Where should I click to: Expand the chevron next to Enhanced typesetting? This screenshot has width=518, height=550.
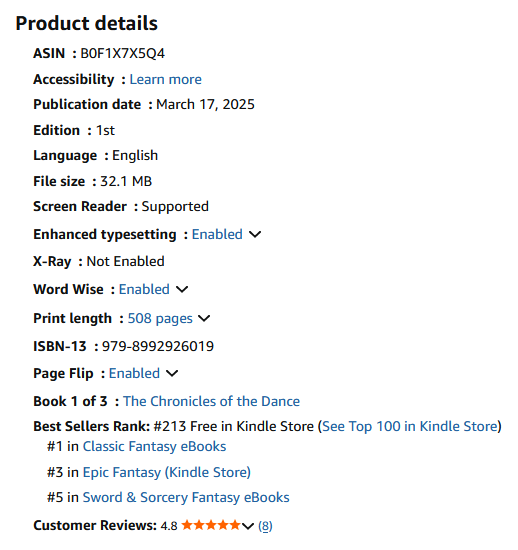tap(255, 234)
